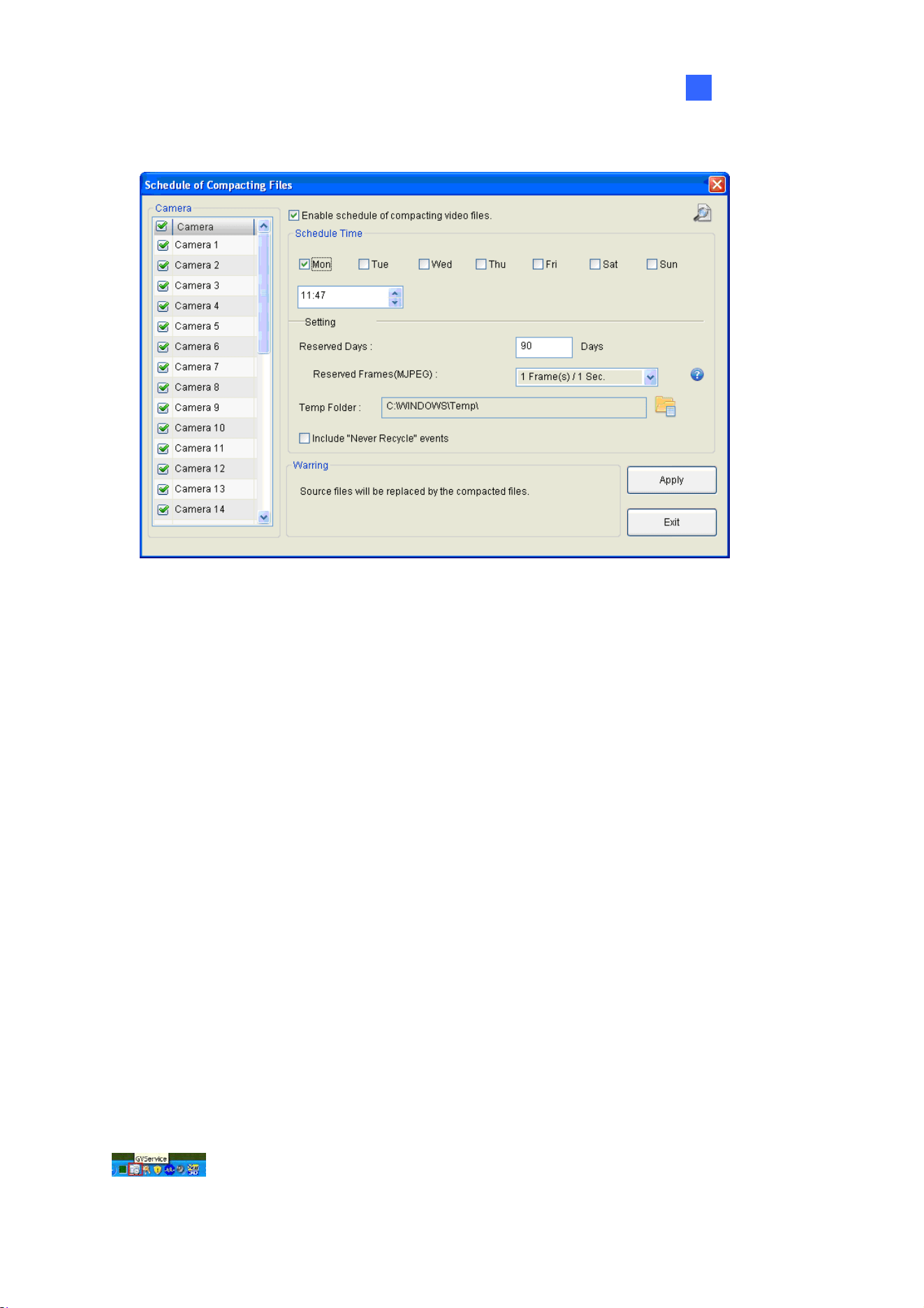Open the blue waveform tray icon
This screenshot has height=1308, width=924.
point(170,1170)
